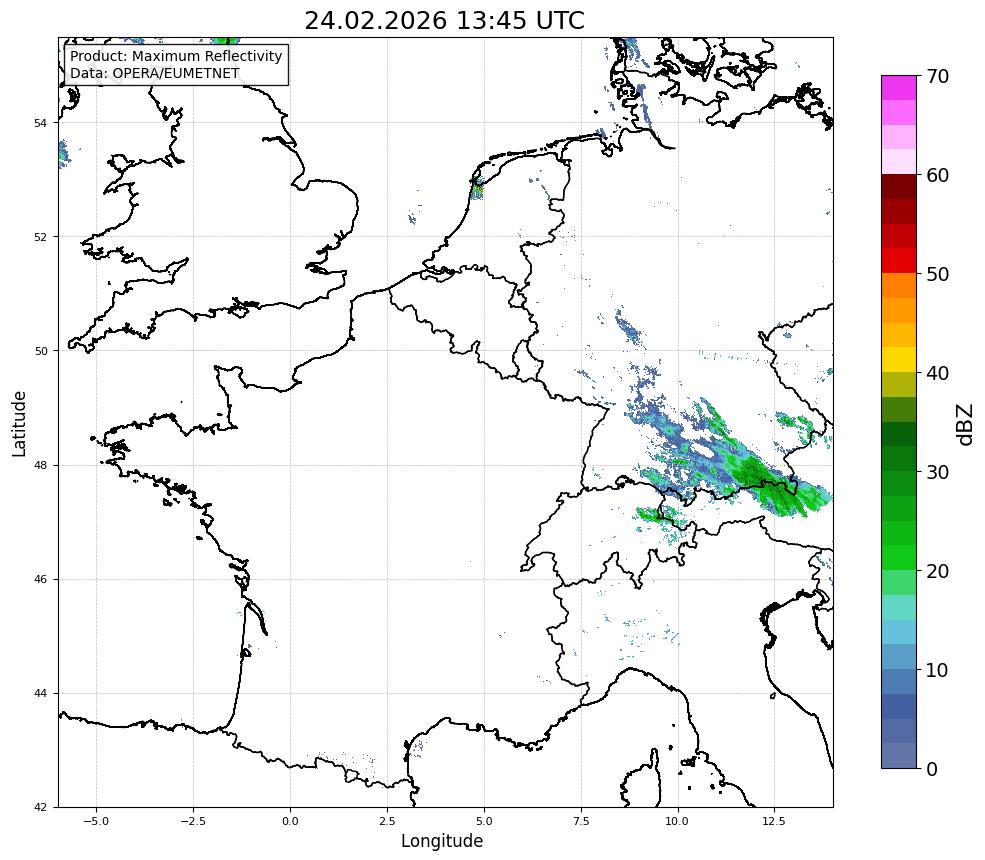Click the latitude tick label 52
This screenshot has height=860, width=985.
point(40,237)
